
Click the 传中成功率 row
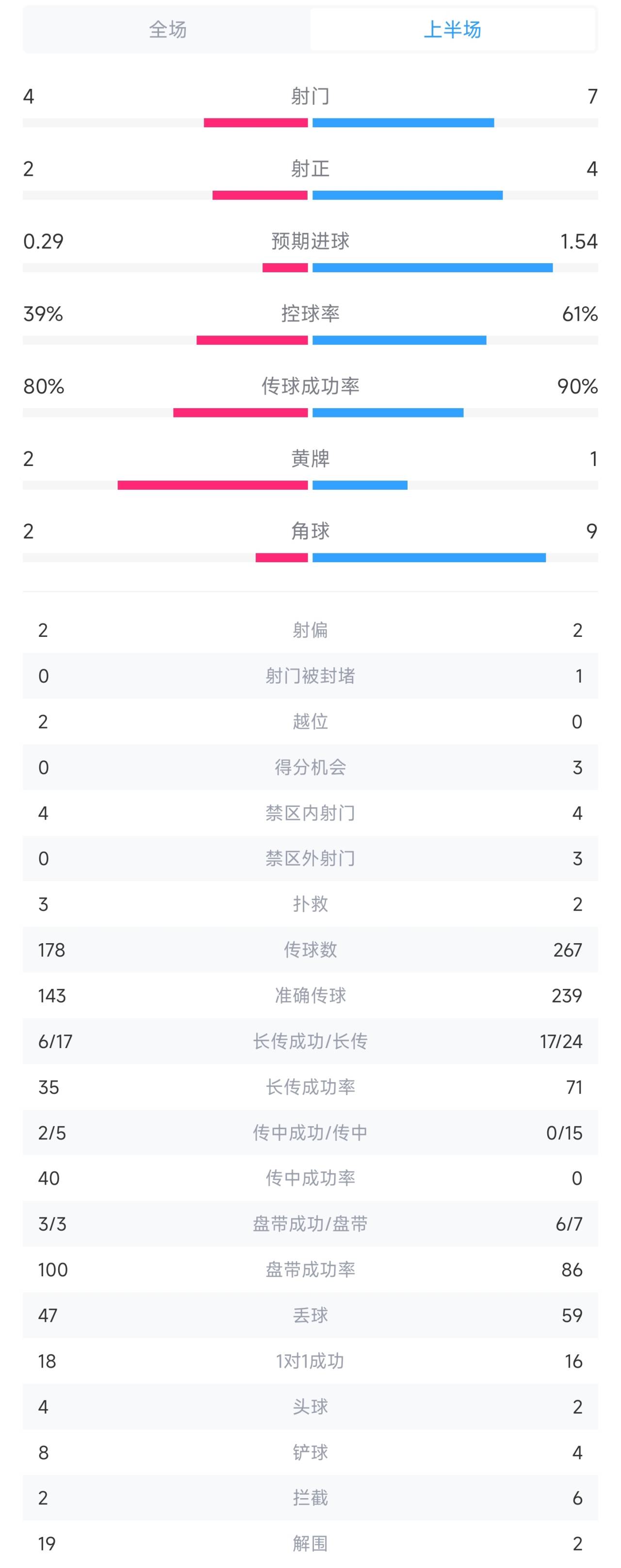click(x=310, y=1178)
